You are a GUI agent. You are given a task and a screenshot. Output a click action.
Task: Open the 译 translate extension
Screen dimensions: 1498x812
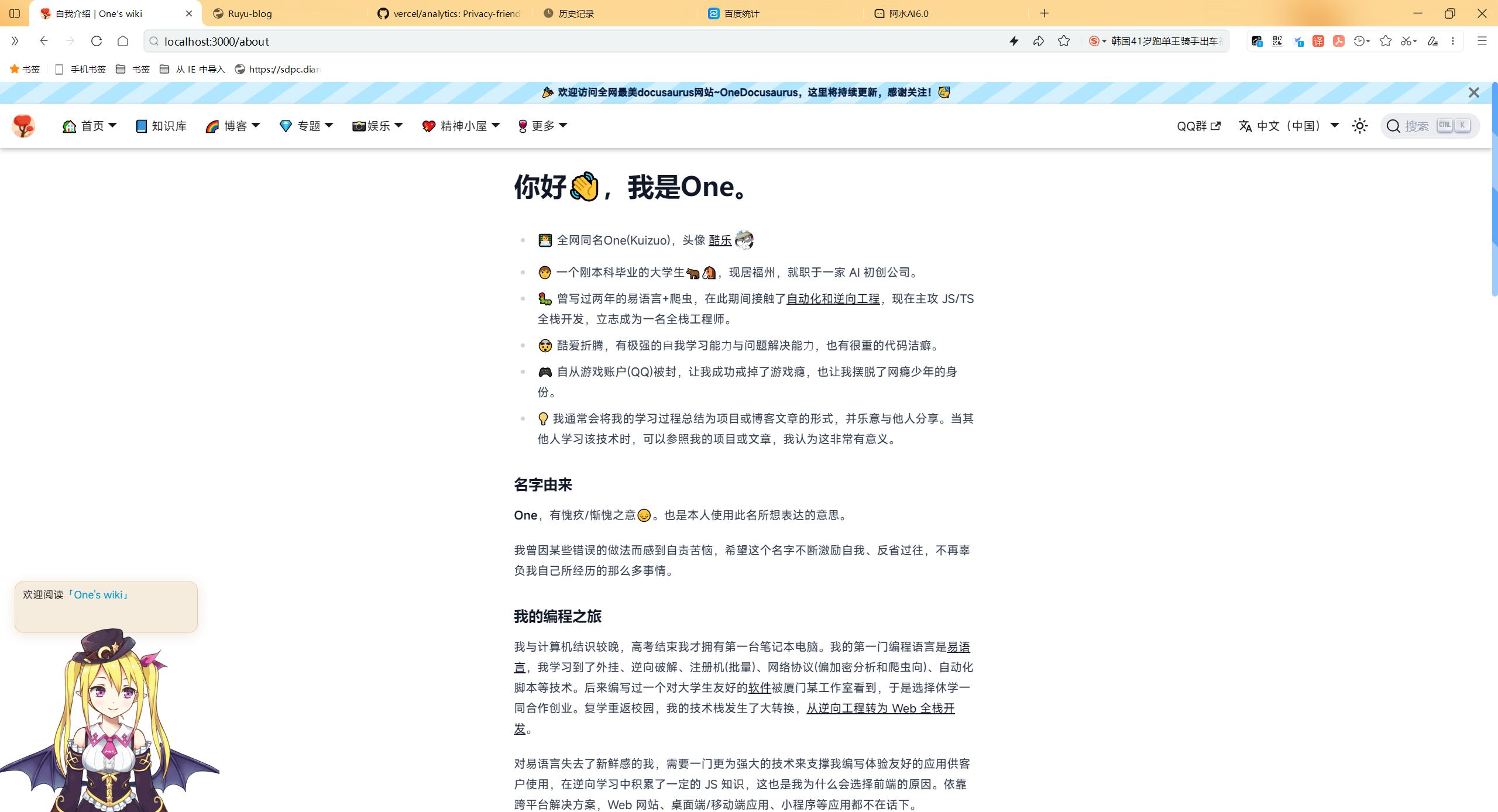coord(1318,41)
